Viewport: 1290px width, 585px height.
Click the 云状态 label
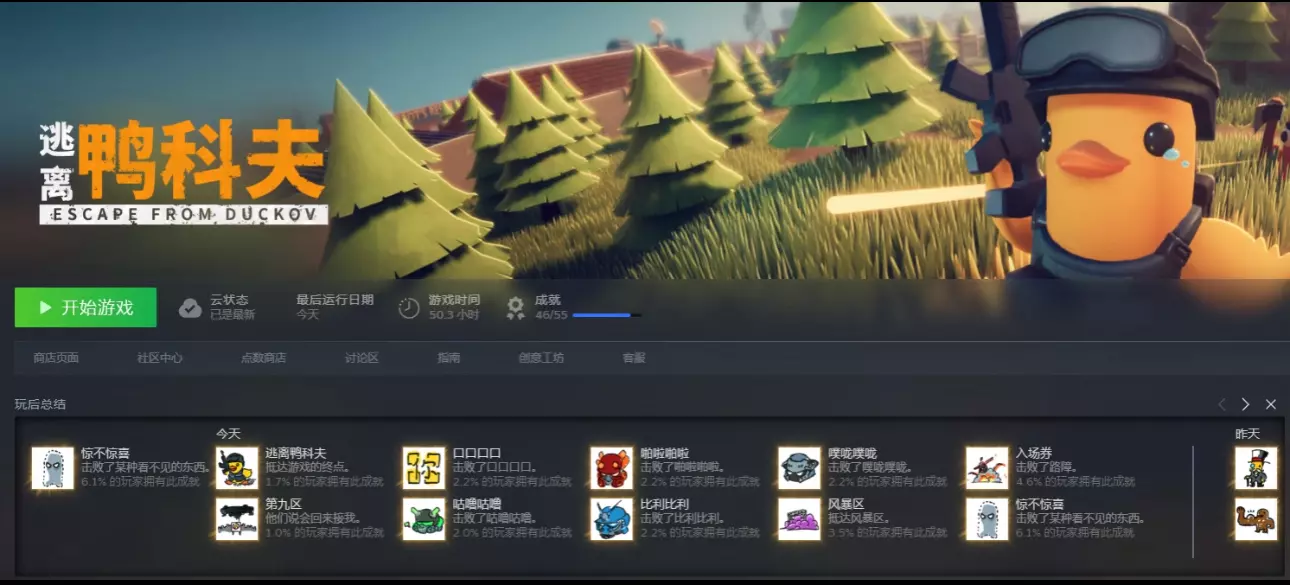point(229,300)
